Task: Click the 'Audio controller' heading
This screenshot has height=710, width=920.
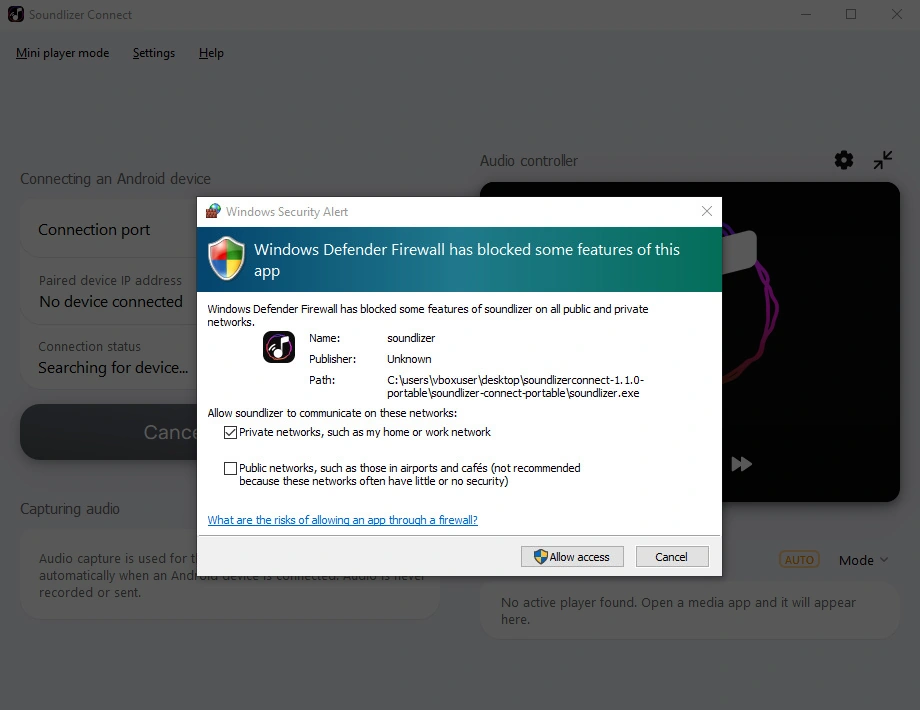Action: pos(529,161)
